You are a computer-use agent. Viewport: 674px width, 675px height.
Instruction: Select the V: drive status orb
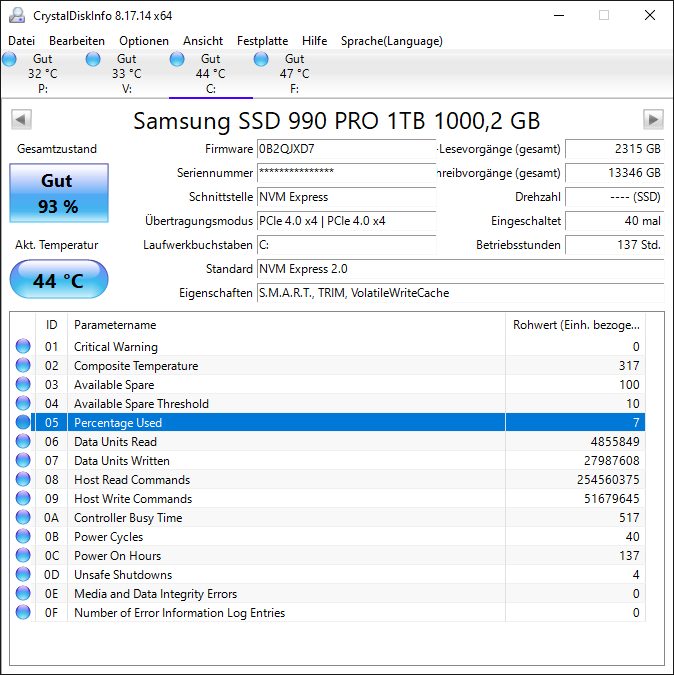93,59
